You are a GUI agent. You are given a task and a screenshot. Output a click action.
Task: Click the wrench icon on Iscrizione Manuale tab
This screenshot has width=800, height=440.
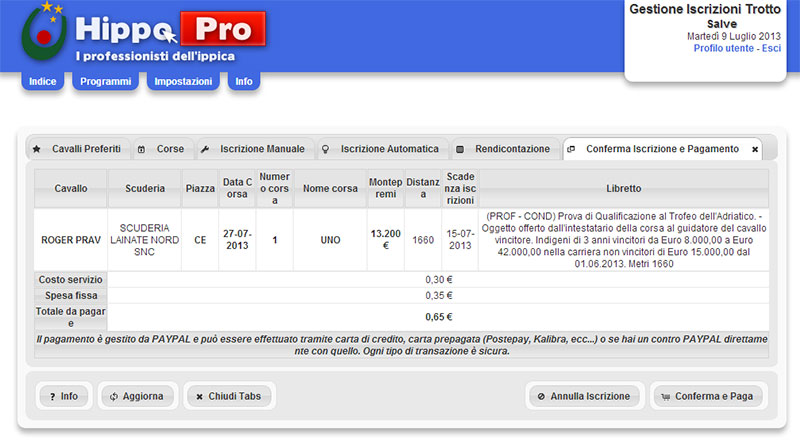point(205,149)
